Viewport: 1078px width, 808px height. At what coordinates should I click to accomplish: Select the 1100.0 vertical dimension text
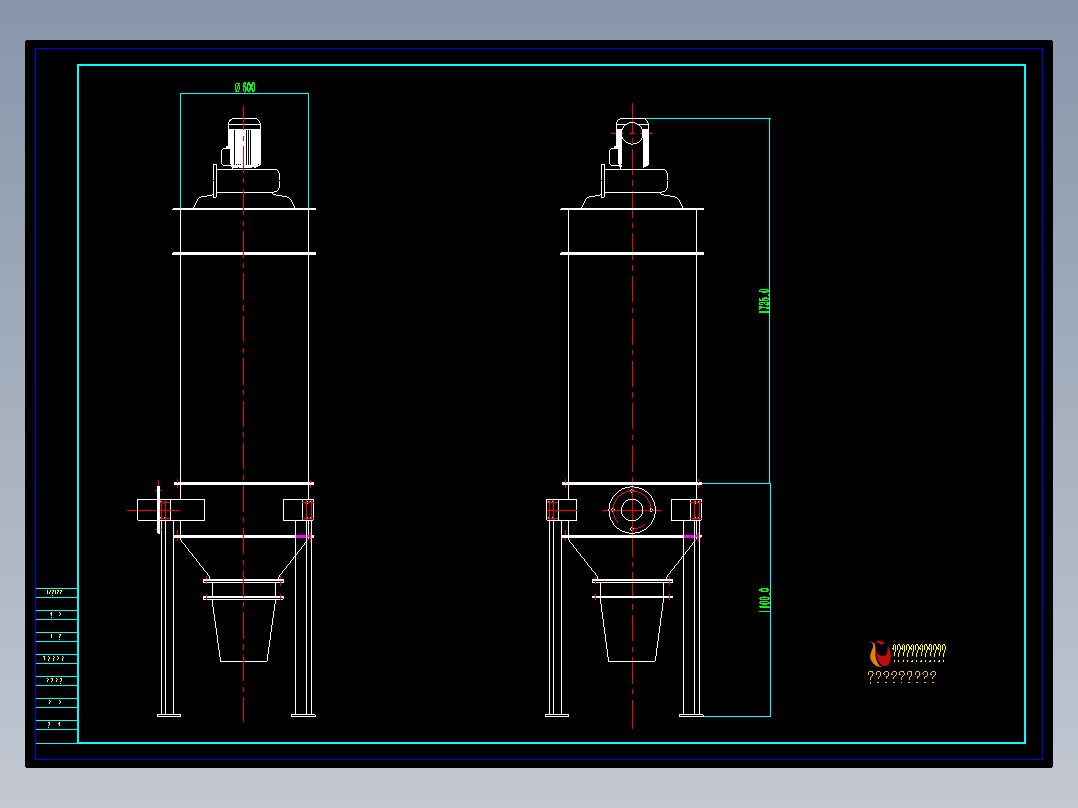(764, 600)
